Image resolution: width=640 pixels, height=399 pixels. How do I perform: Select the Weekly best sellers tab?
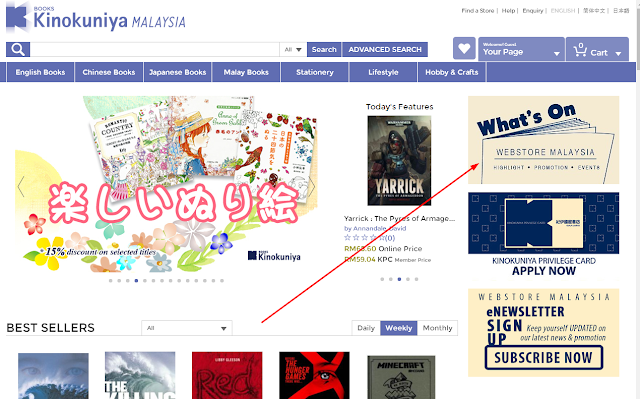(x=399, y=328)
